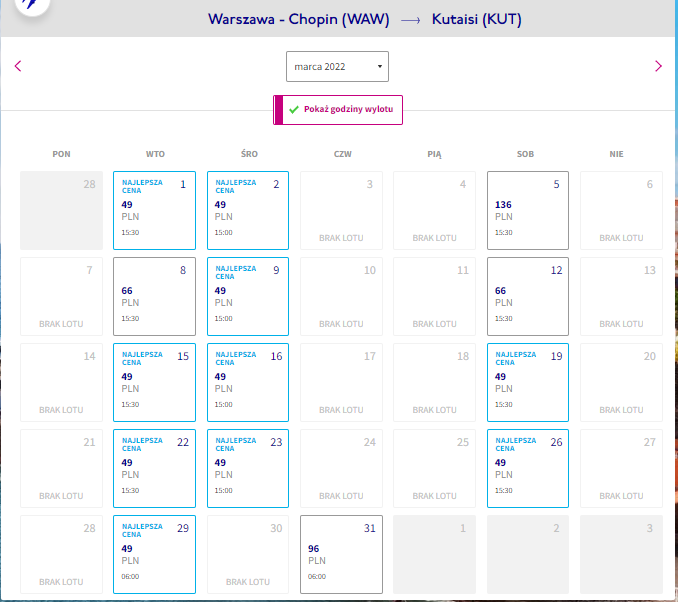Select March 1 flight for 49 PLN
The width and height of the screenshot is (678, 602).
coord(154,211)
